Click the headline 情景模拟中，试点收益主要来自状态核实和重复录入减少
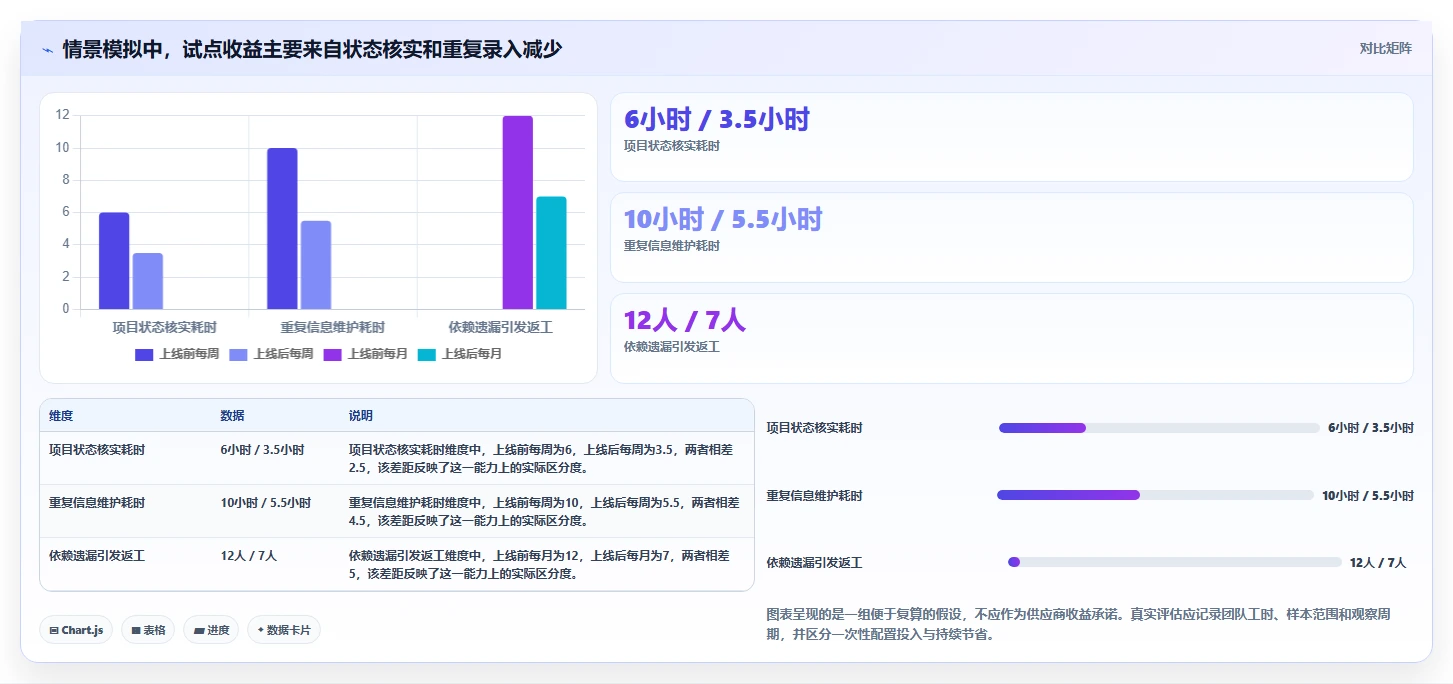This screenshot has height=684, width=1453. coord(312,49)
